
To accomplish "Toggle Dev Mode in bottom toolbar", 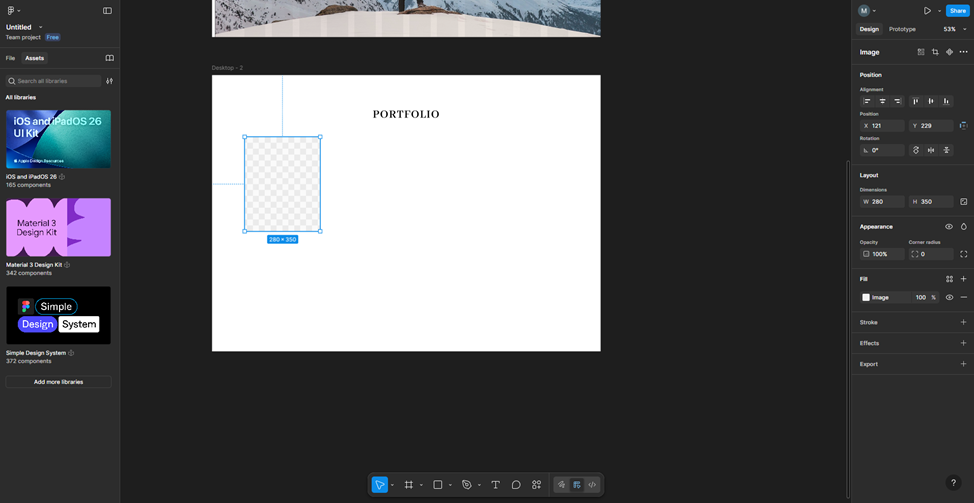I will (592, 485).
